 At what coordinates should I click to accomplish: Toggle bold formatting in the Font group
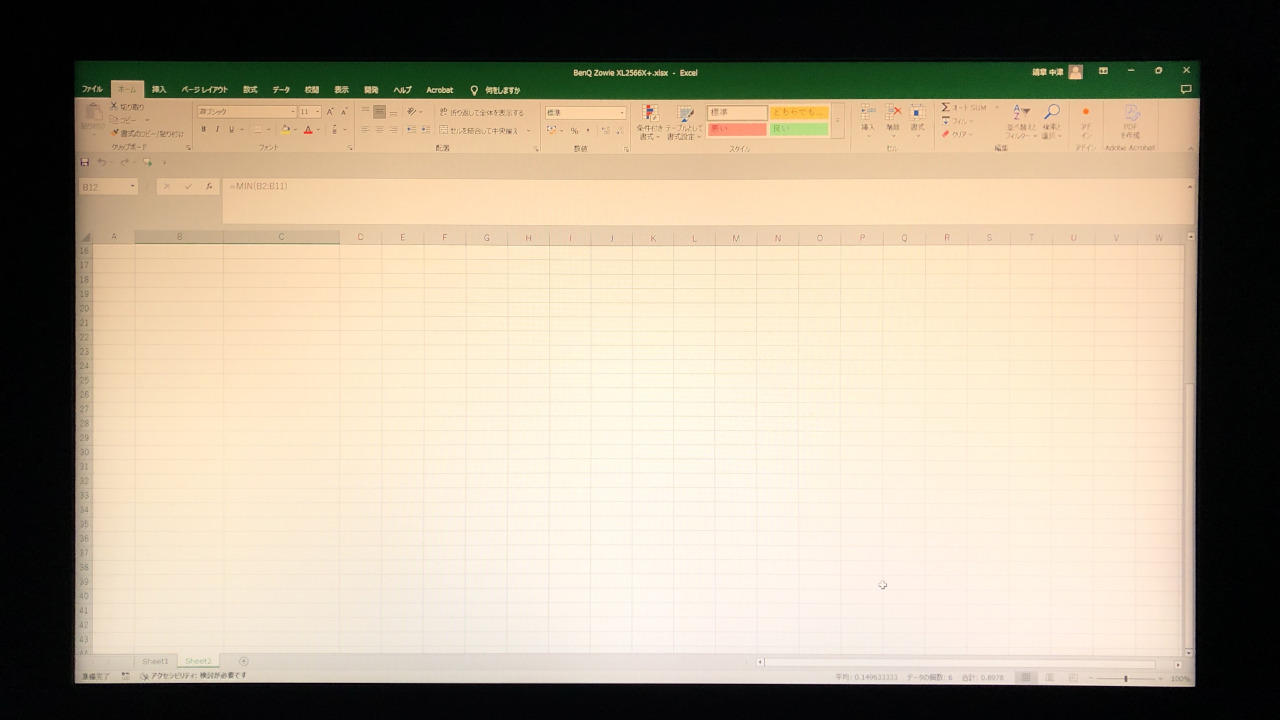pos(204,129)
